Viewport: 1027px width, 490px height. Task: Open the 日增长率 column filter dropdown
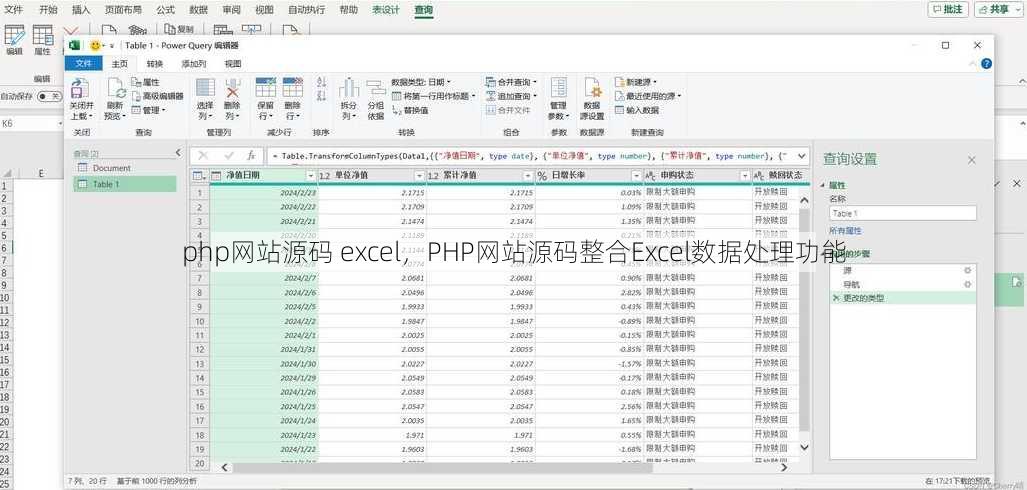[636, 176]
